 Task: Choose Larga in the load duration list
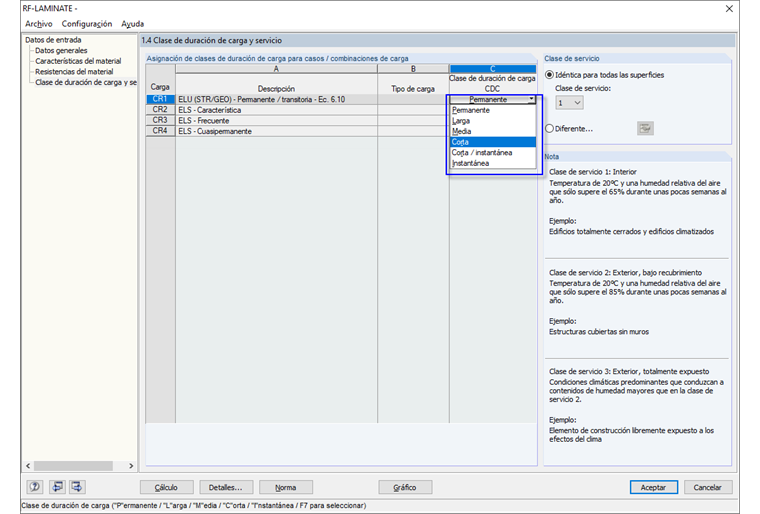[x=492, y=121]
